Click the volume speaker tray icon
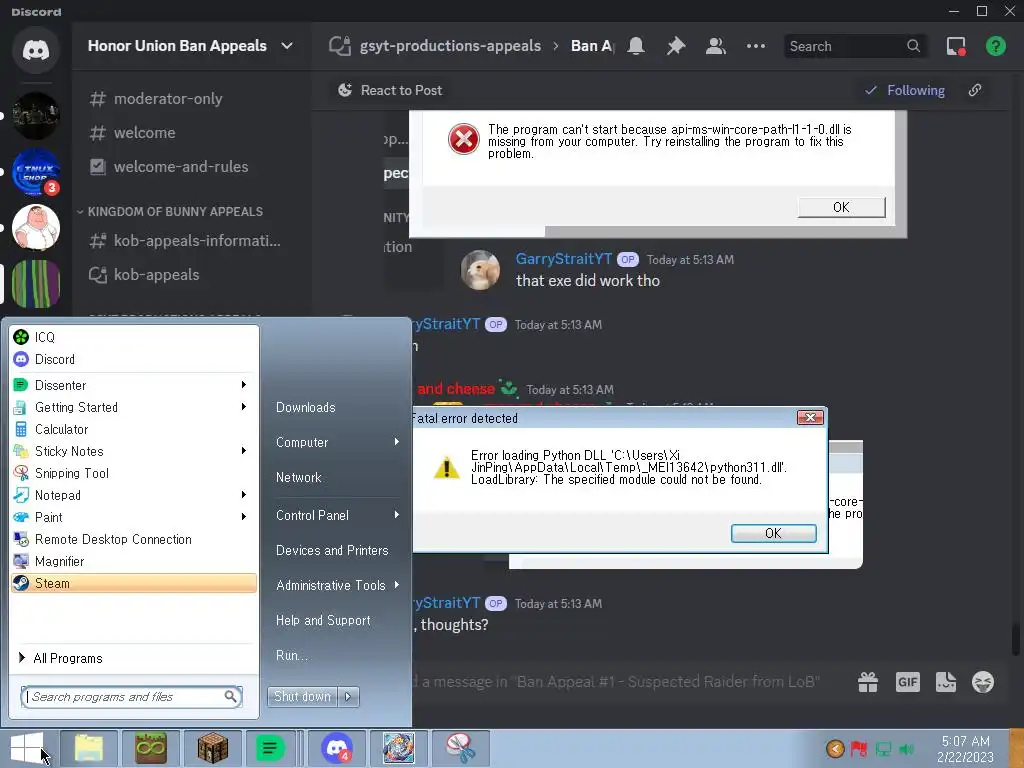 coord(906,749)
